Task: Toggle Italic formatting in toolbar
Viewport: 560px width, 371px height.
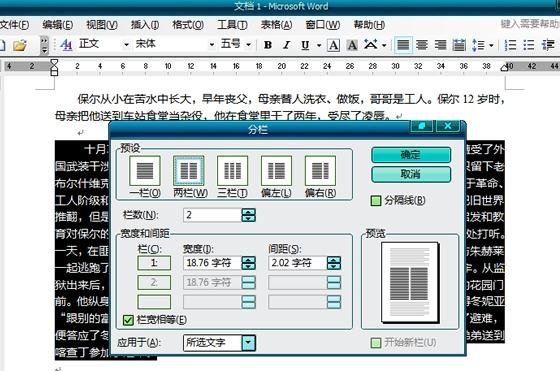Action: click(x=286, y=45)
